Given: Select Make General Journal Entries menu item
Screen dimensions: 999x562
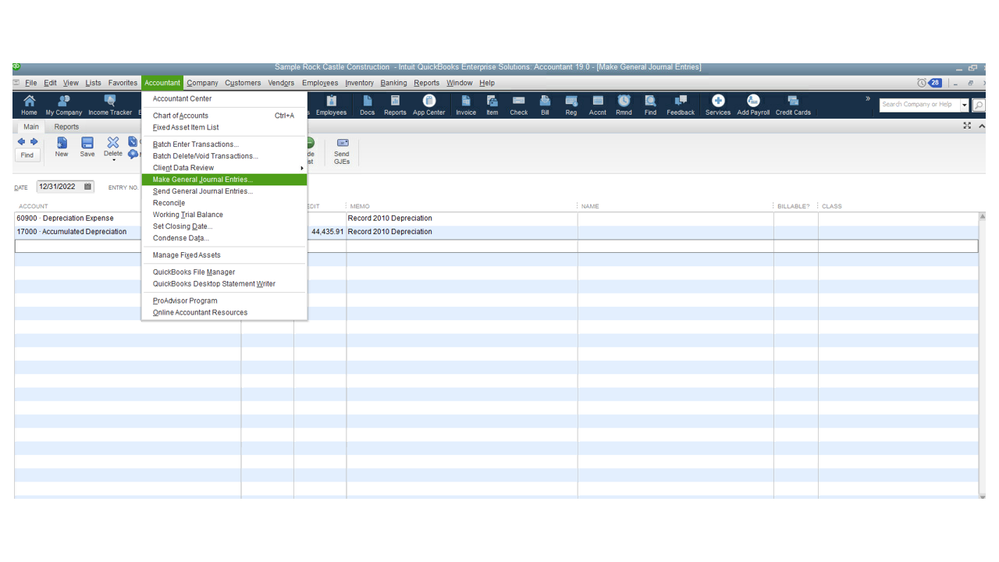Looking at the screenshot, I should point(203,180).
